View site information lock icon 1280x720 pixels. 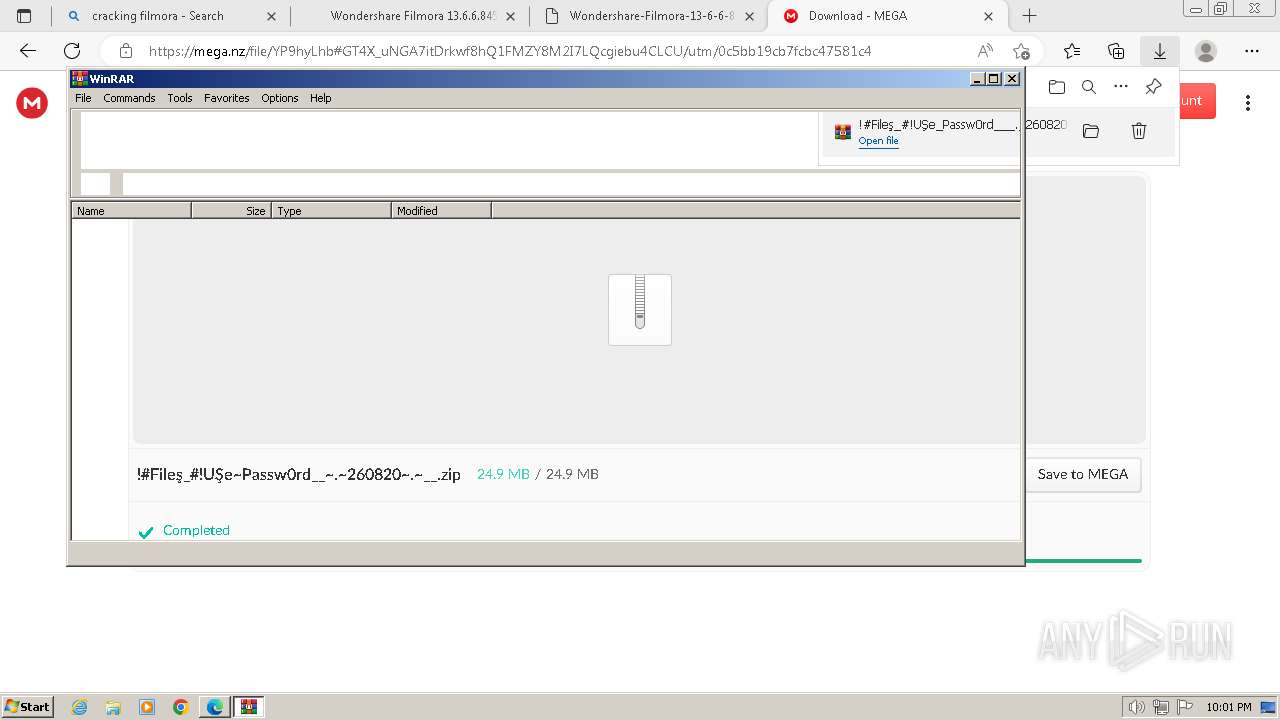[x=126, y=51]
